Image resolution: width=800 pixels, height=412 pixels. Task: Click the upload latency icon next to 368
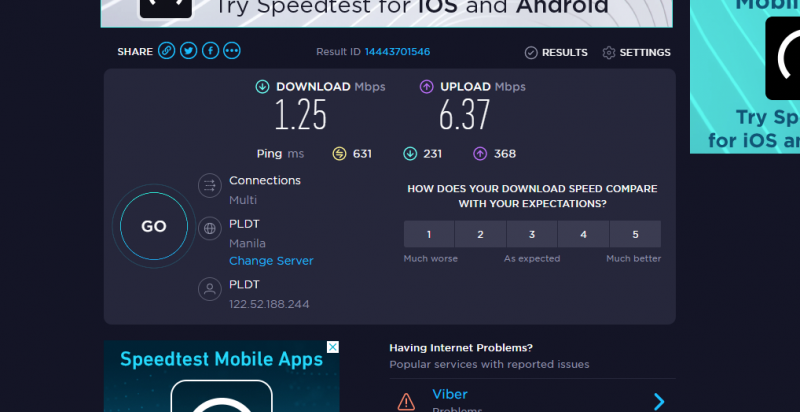pos(480,153)
